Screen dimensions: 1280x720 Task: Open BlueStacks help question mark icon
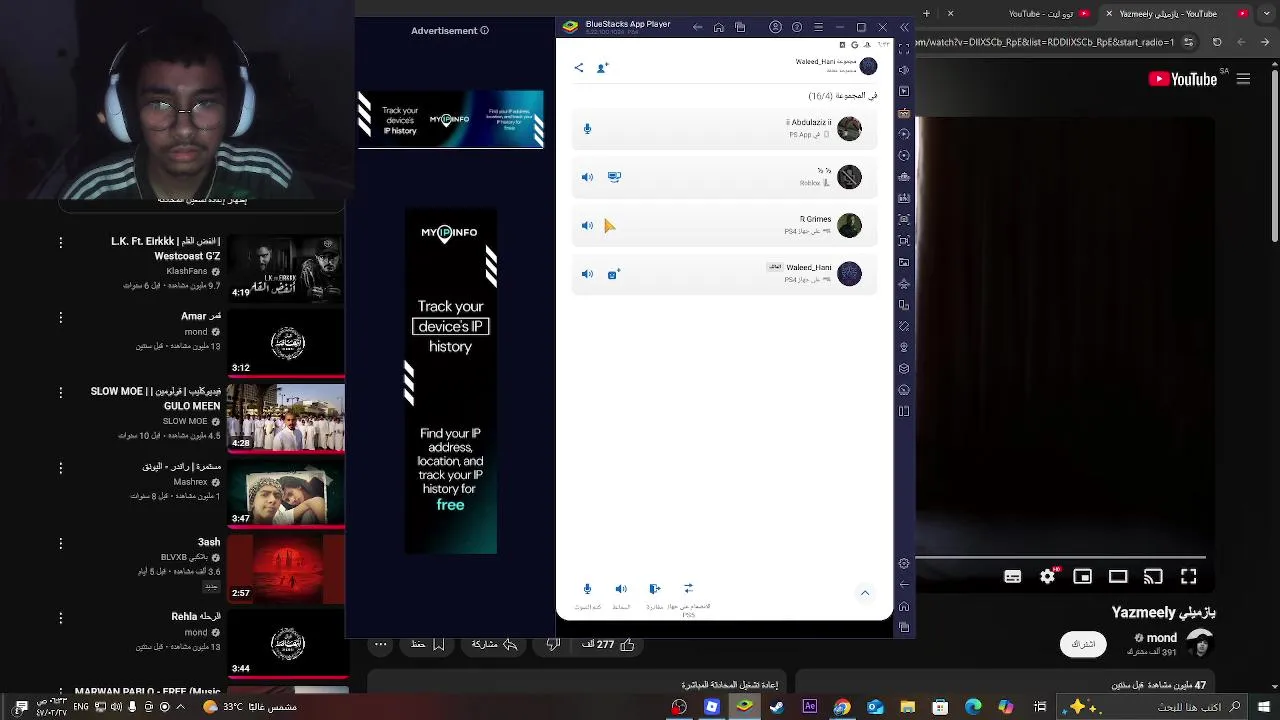797,27
